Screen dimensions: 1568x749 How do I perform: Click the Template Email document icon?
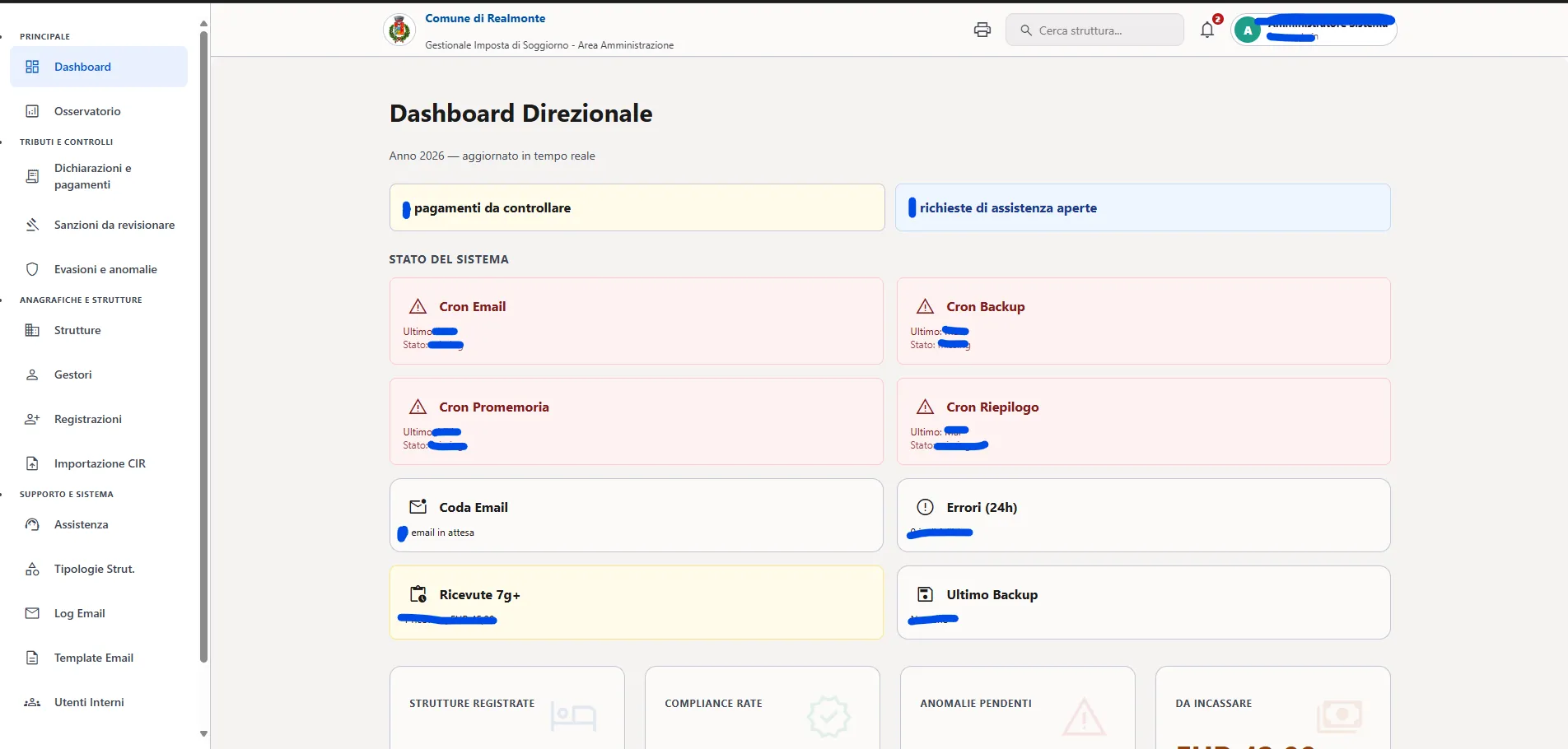coord(32,658)
